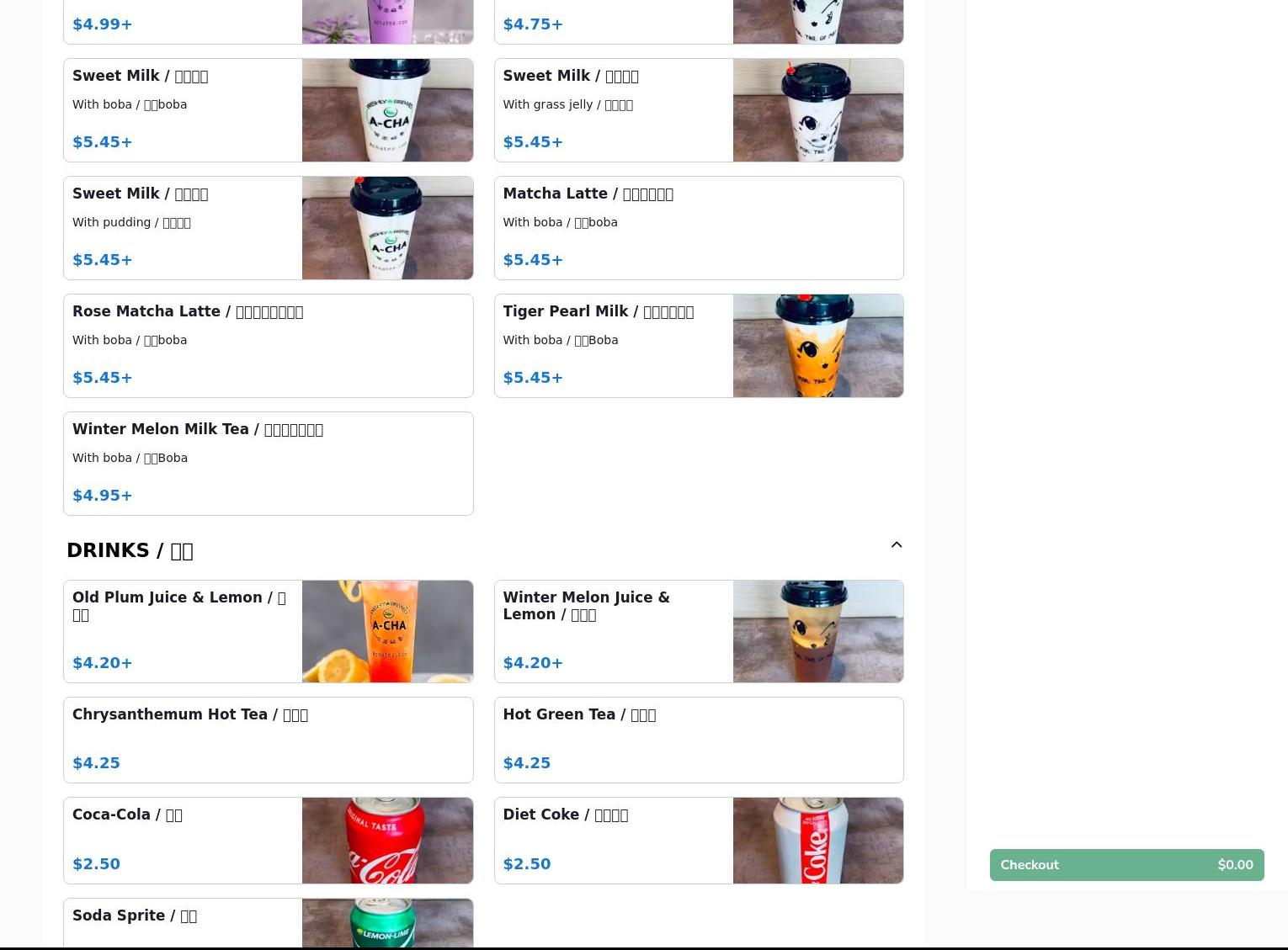Select Diet Coke can thumbnail
Image resolution: width=1288 pixels, height=950 pixels.
(817, 841)
